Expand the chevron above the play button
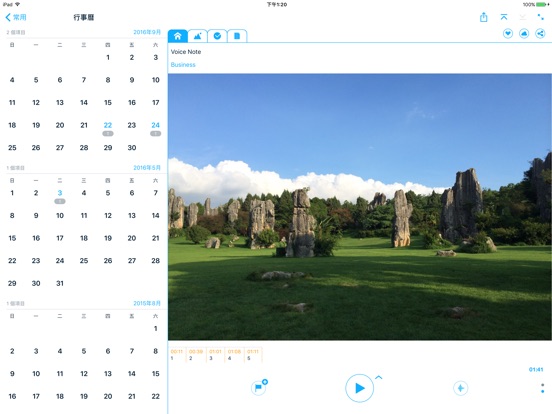Screen dimensions: 552x414 379,377
